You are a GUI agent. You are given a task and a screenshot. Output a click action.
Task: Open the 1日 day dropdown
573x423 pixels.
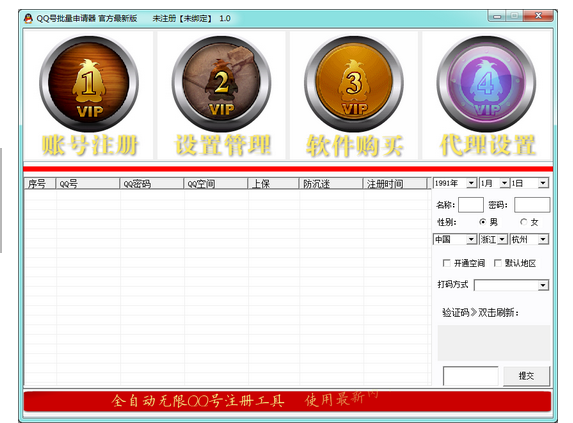tap(543, 183)
